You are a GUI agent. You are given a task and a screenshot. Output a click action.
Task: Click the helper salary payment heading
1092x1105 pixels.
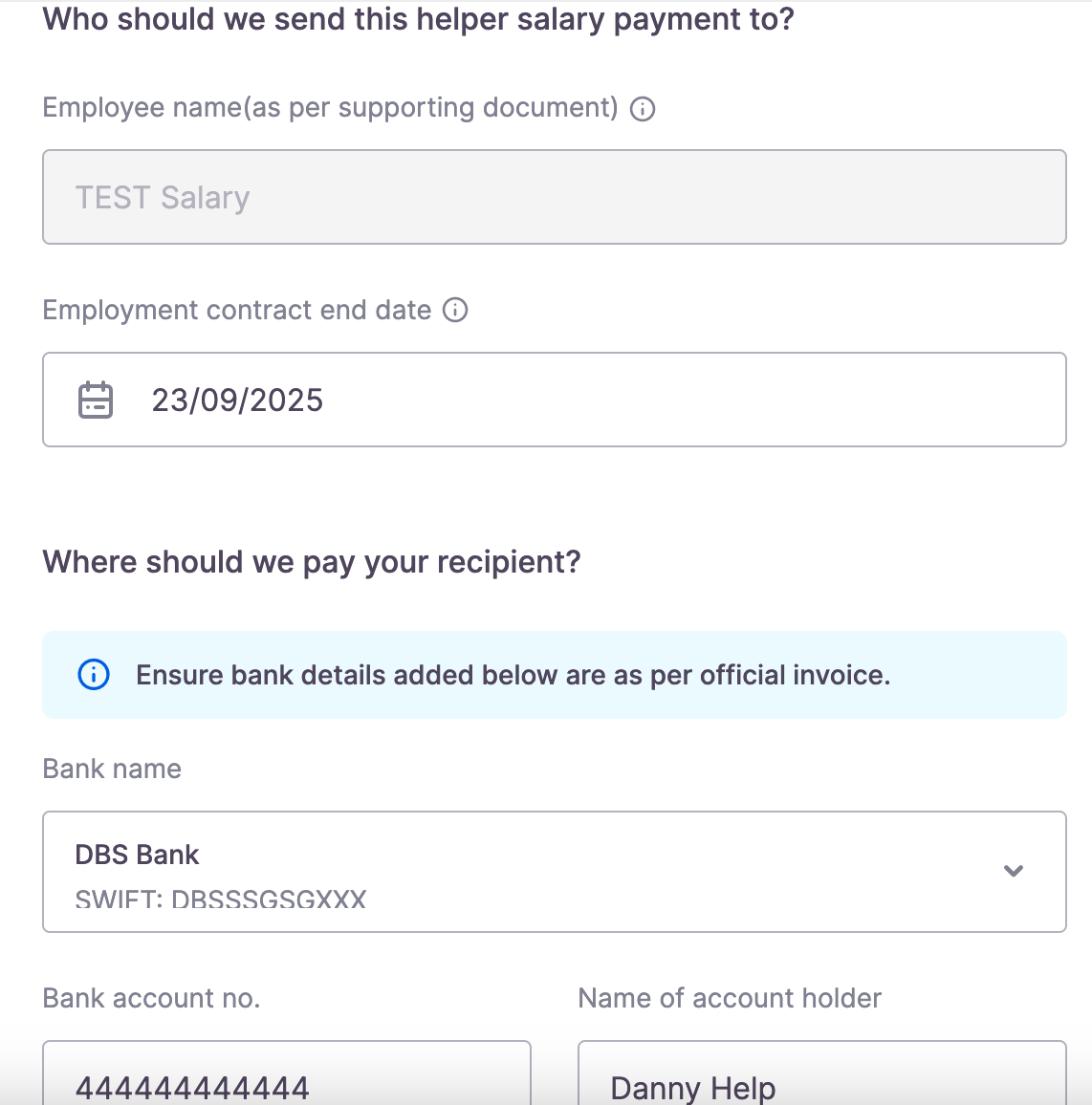click(418, 20)
